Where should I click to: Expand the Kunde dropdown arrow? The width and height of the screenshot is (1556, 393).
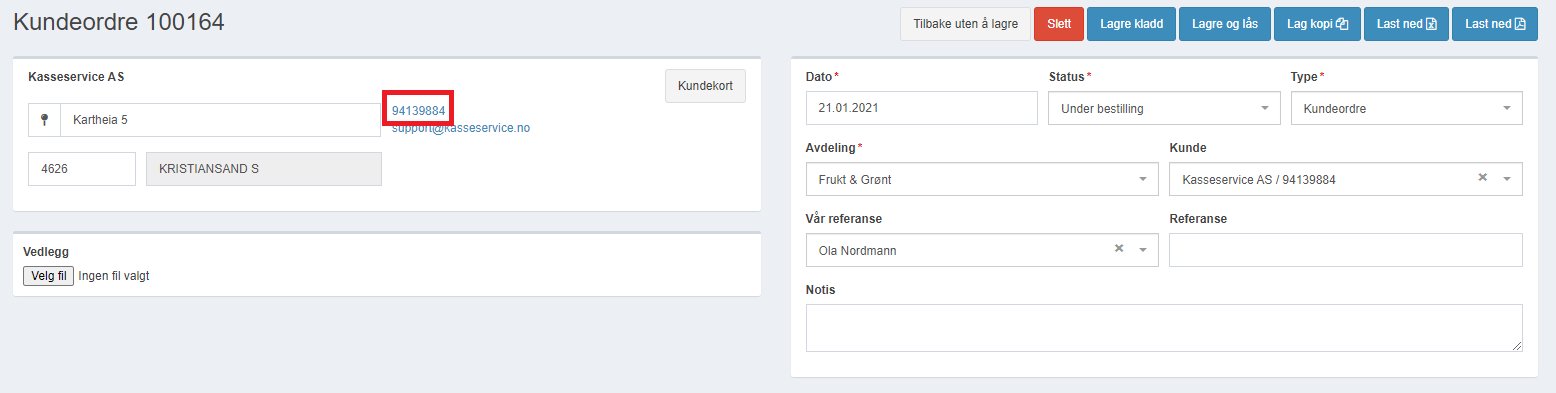pos(1507,180)
